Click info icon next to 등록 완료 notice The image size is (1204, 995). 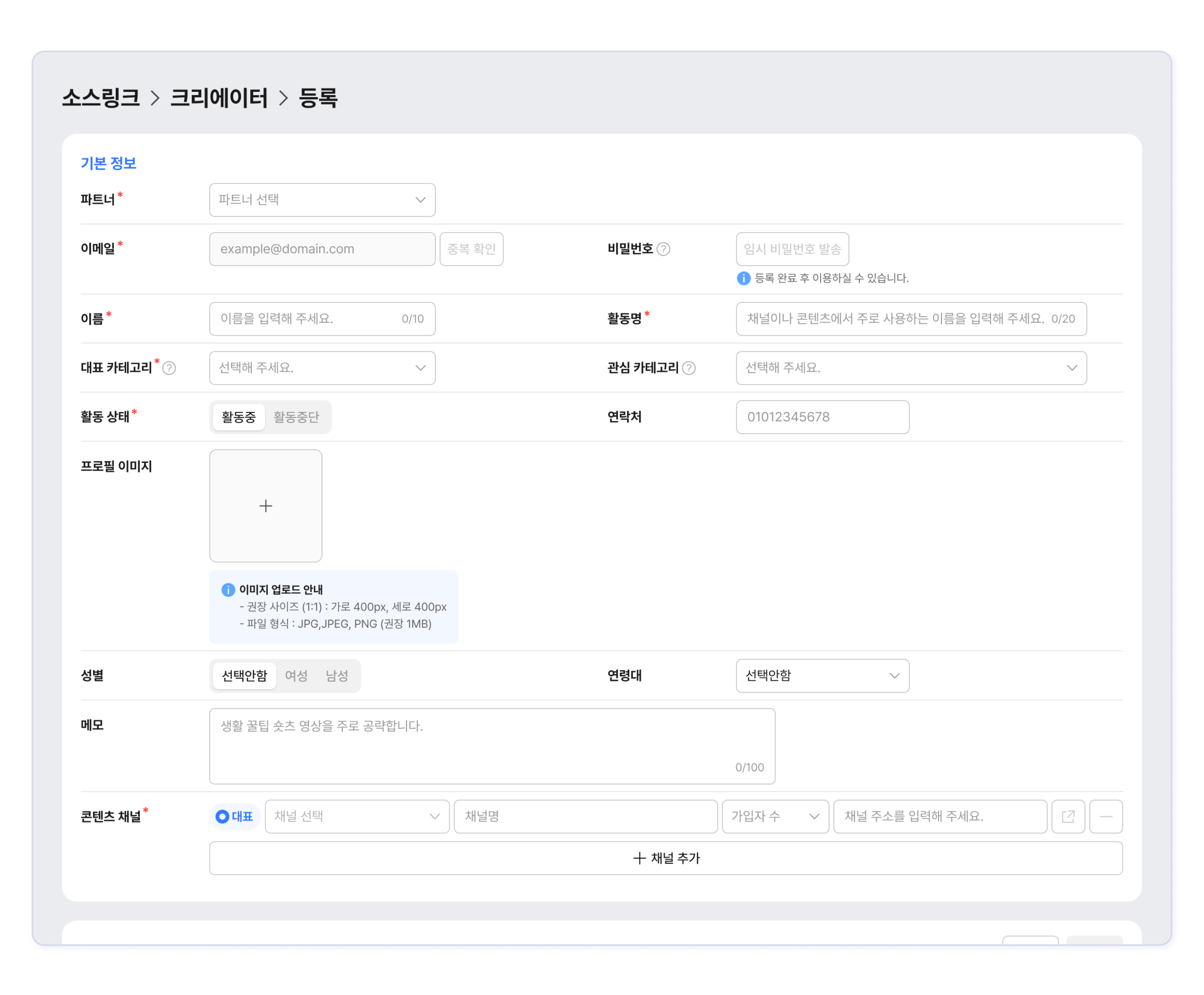coord(743,278)
